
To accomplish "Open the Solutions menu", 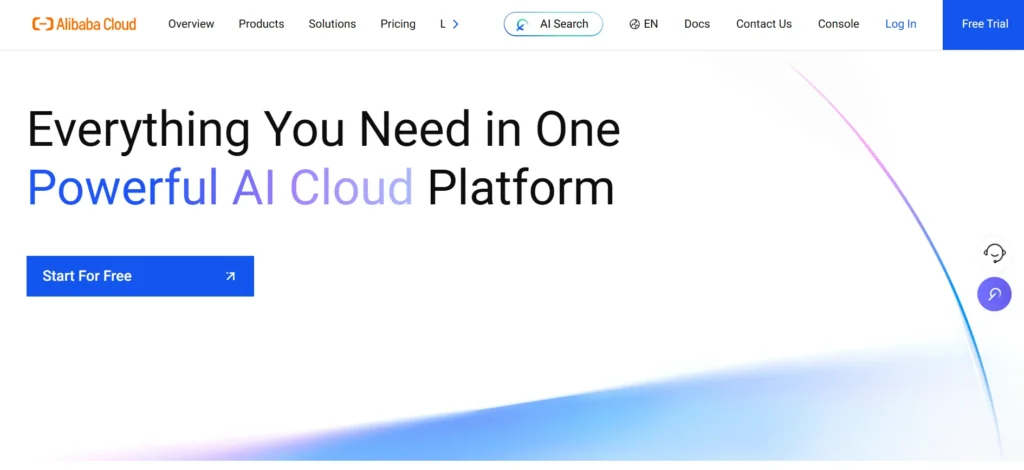I will coord(332,24).
